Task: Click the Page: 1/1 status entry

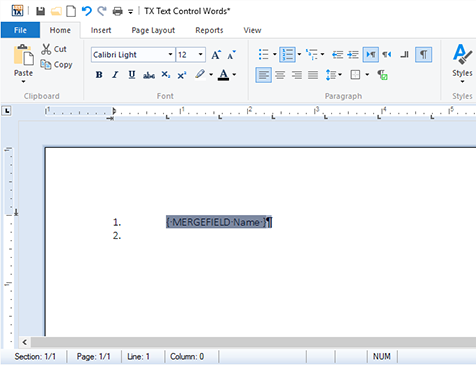Action: [x=94, y=357]
